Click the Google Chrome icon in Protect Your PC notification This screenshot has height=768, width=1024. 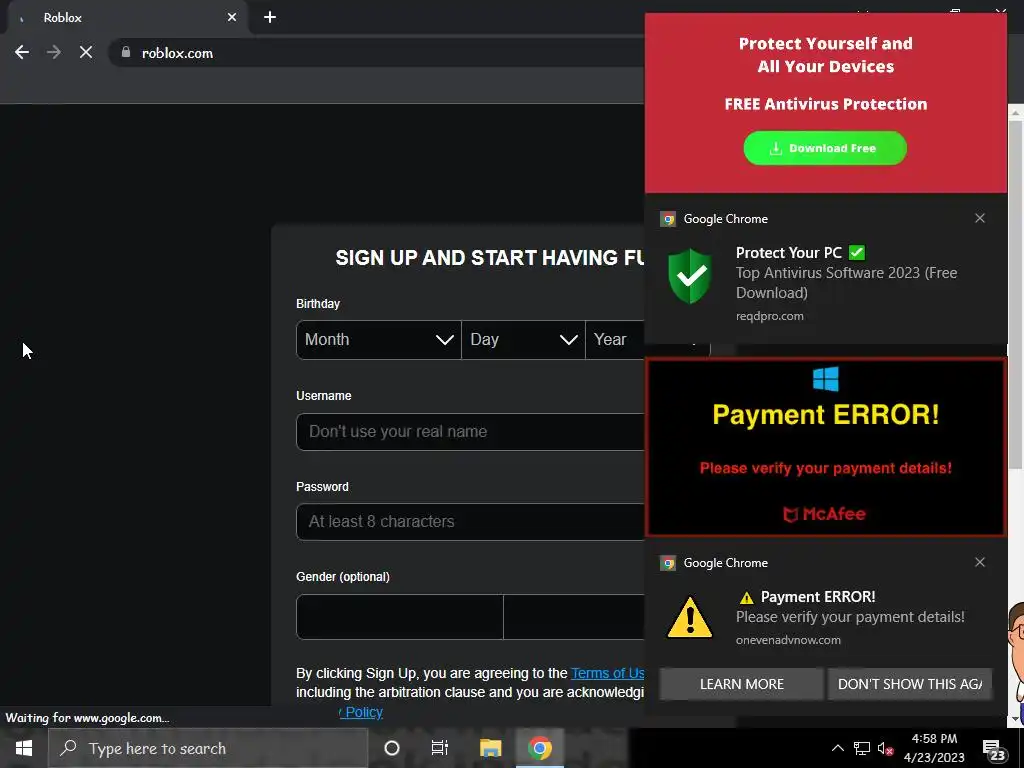click(x=667, y=219)
